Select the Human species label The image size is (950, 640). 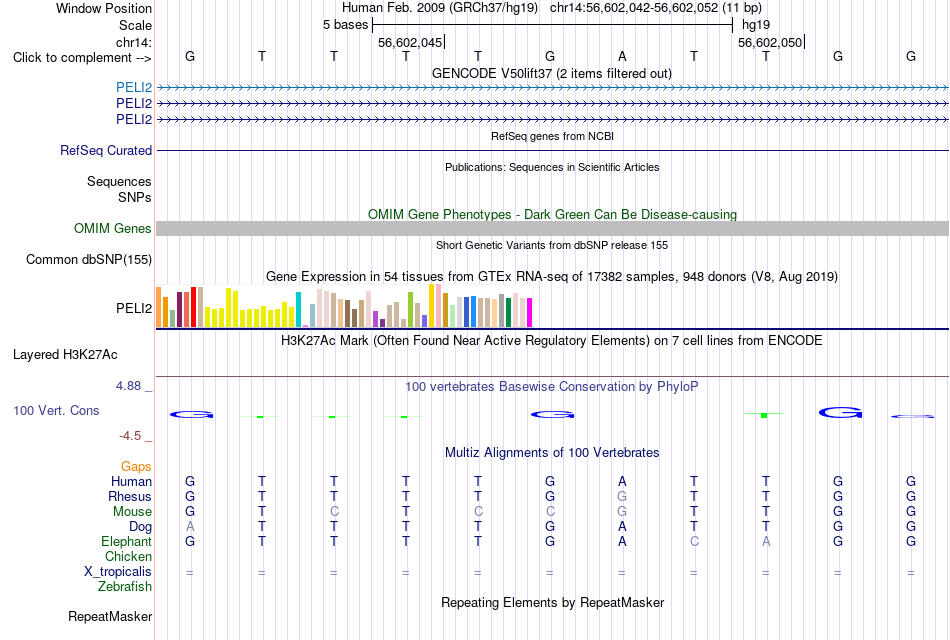pyautogui.click(x=131, y=481)
